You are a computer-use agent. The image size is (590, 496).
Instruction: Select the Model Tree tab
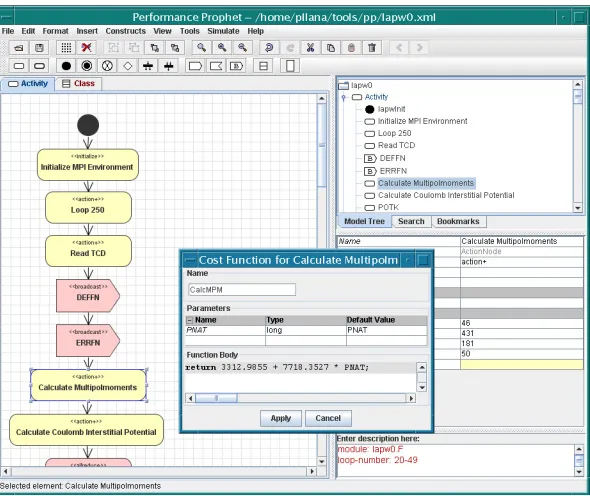point(364,221)
